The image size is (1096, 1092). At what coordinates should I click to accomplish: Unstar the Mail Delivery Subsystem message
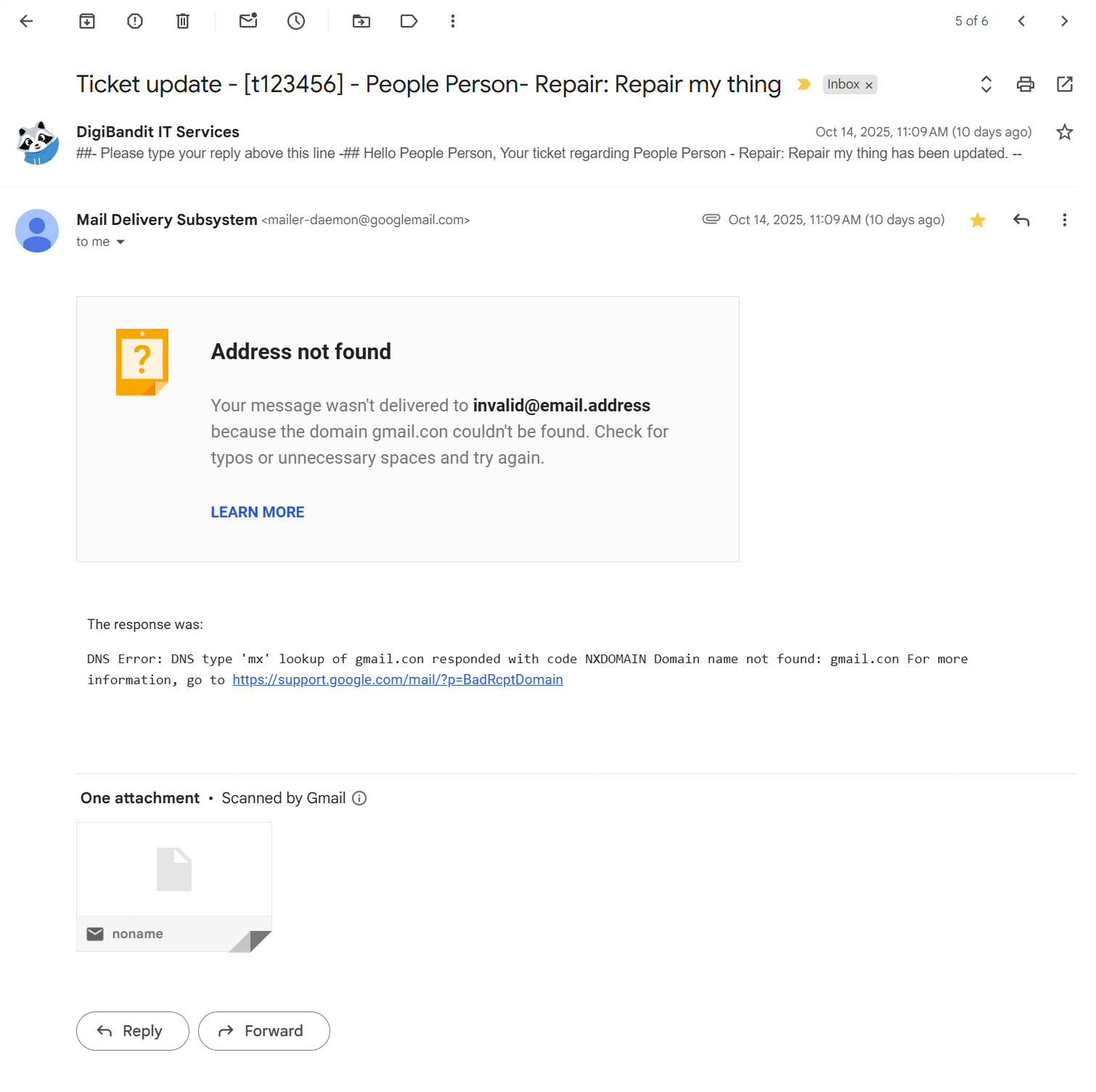[978, 220]
